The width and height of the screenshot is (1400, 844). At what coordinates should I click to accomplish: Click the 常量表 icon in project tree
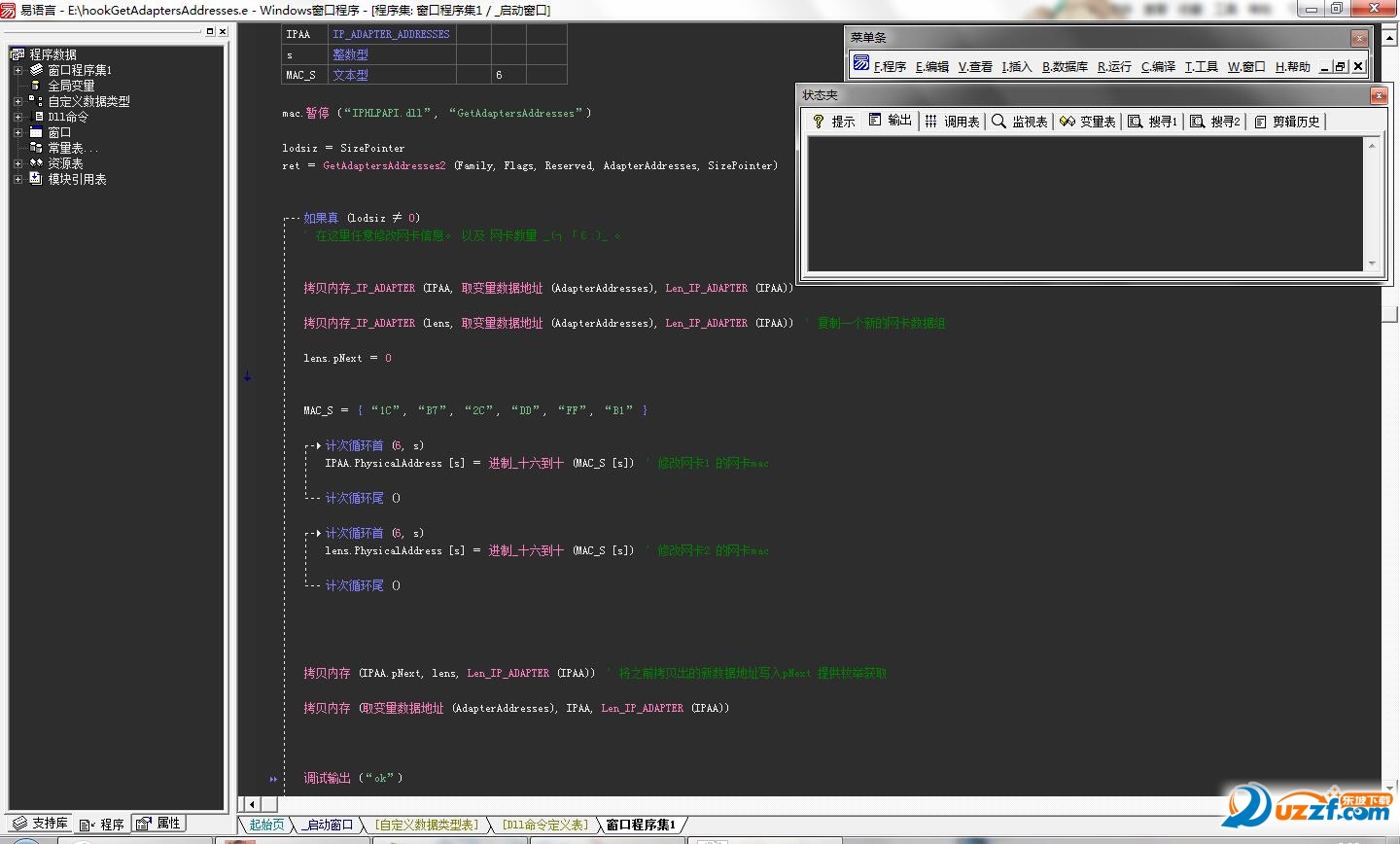36,148
